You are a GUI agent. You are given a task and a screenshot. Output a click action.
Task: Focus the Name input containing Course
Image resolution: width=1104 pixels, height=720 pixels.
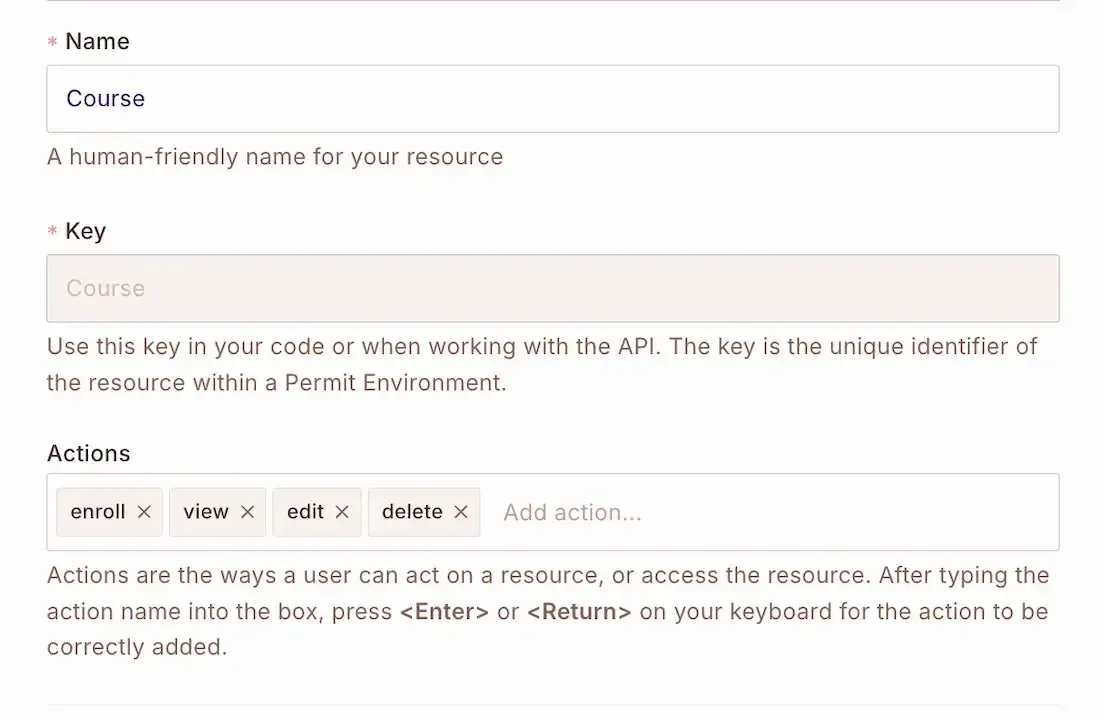coord(552,99)
